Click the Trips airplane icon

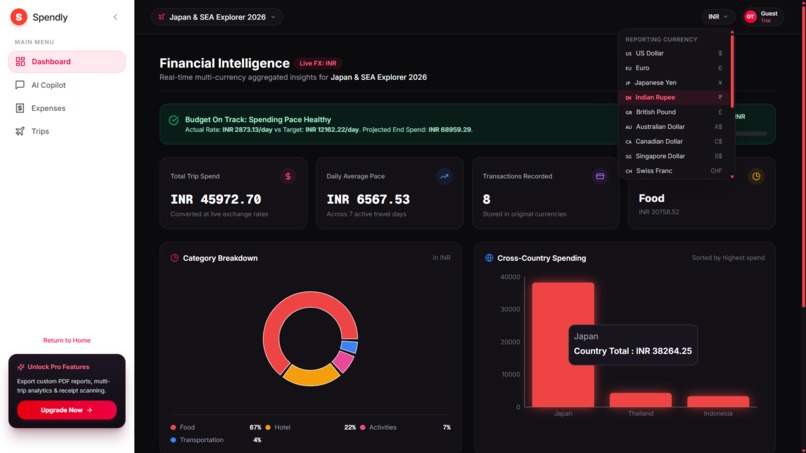click(x=20, y=131)
